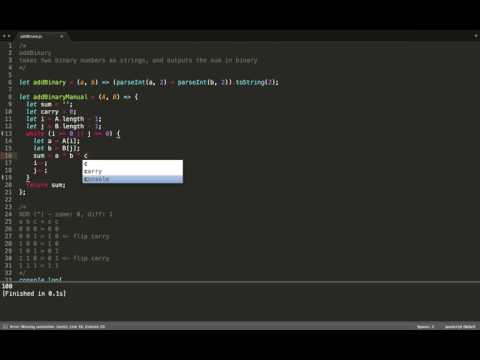
Task: Click the fold marker at line 19
Action: 2,178
